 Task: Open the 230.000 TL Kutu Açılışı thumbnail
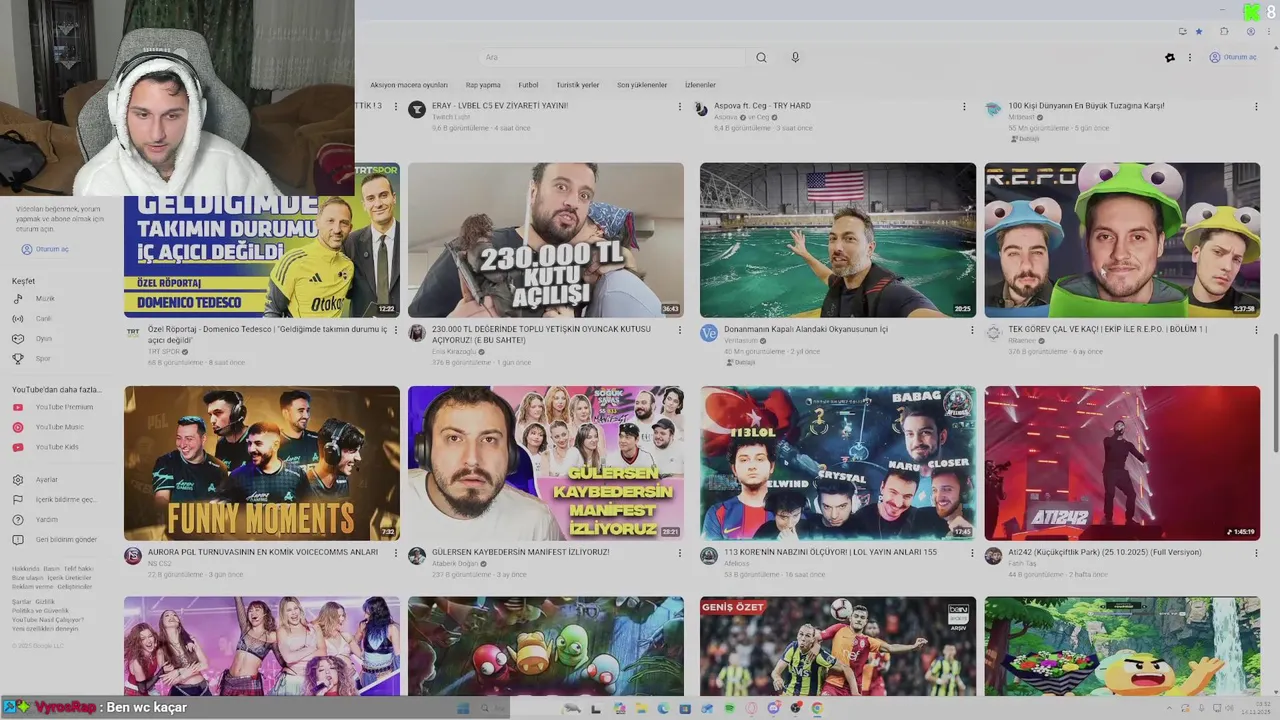(x=546, y=240)
